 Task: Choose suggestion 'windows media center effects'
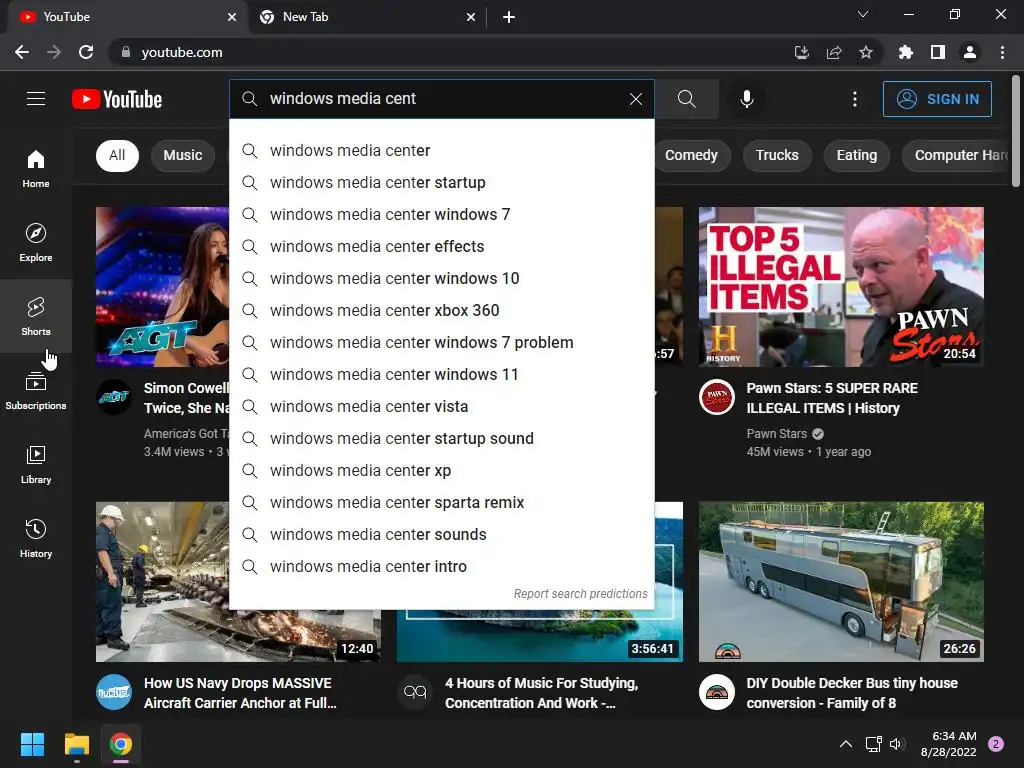tap(441, 247)
